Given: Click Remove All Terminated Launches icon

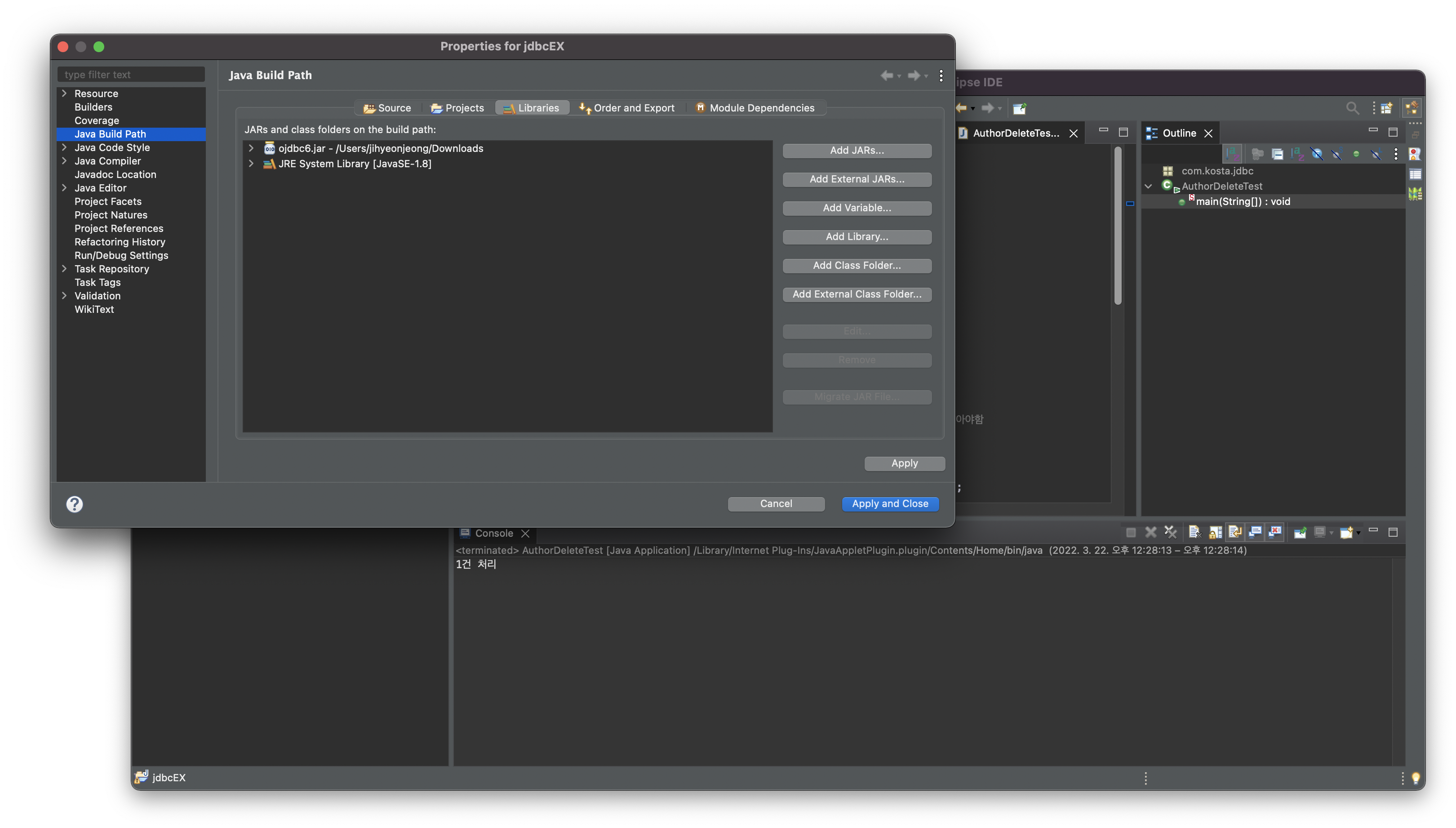Looking at the screenshot, I should click(1170, 532).
